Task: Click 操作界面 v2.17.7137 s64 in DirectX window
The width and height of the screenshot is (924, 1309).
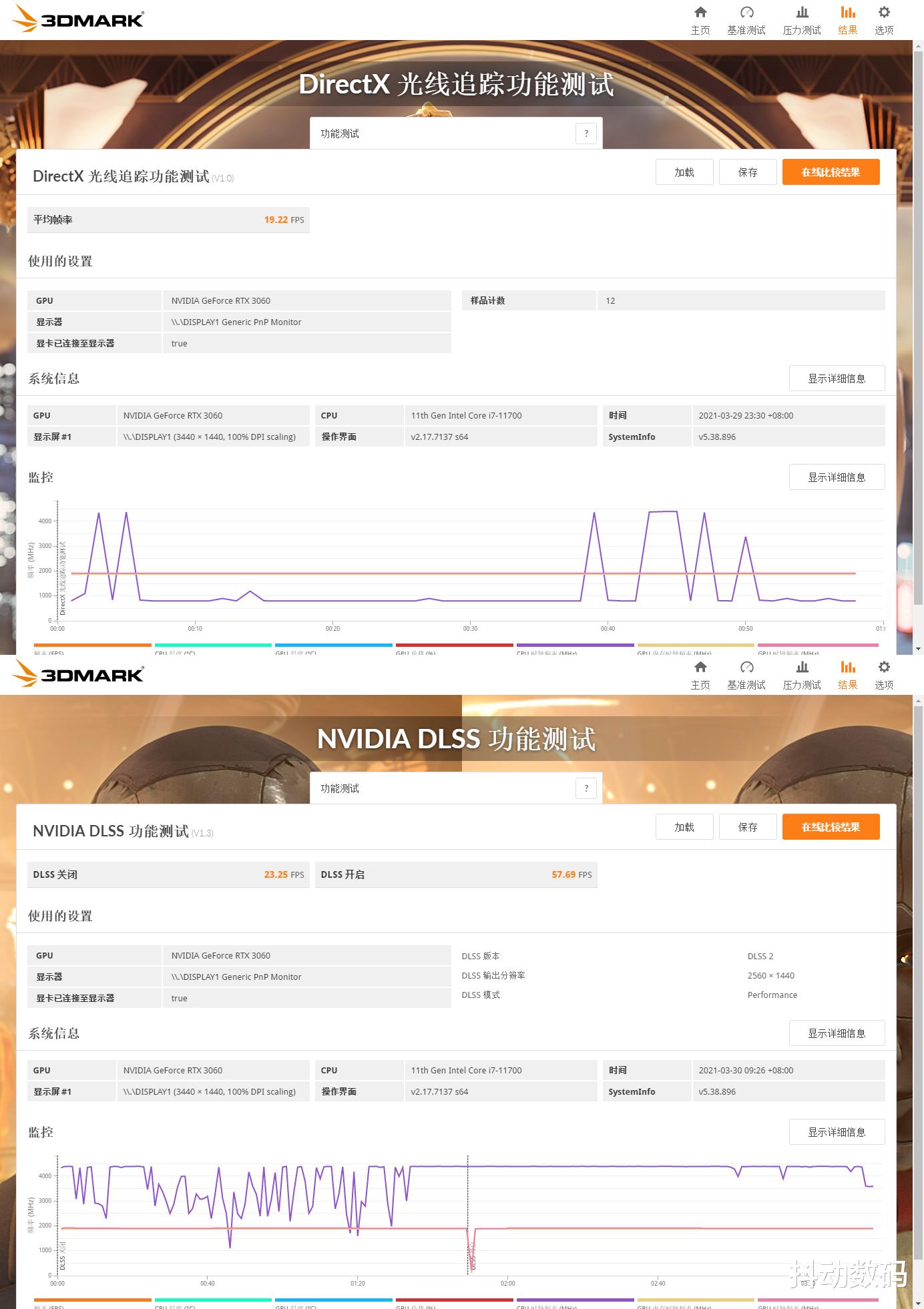Action: 439,437
